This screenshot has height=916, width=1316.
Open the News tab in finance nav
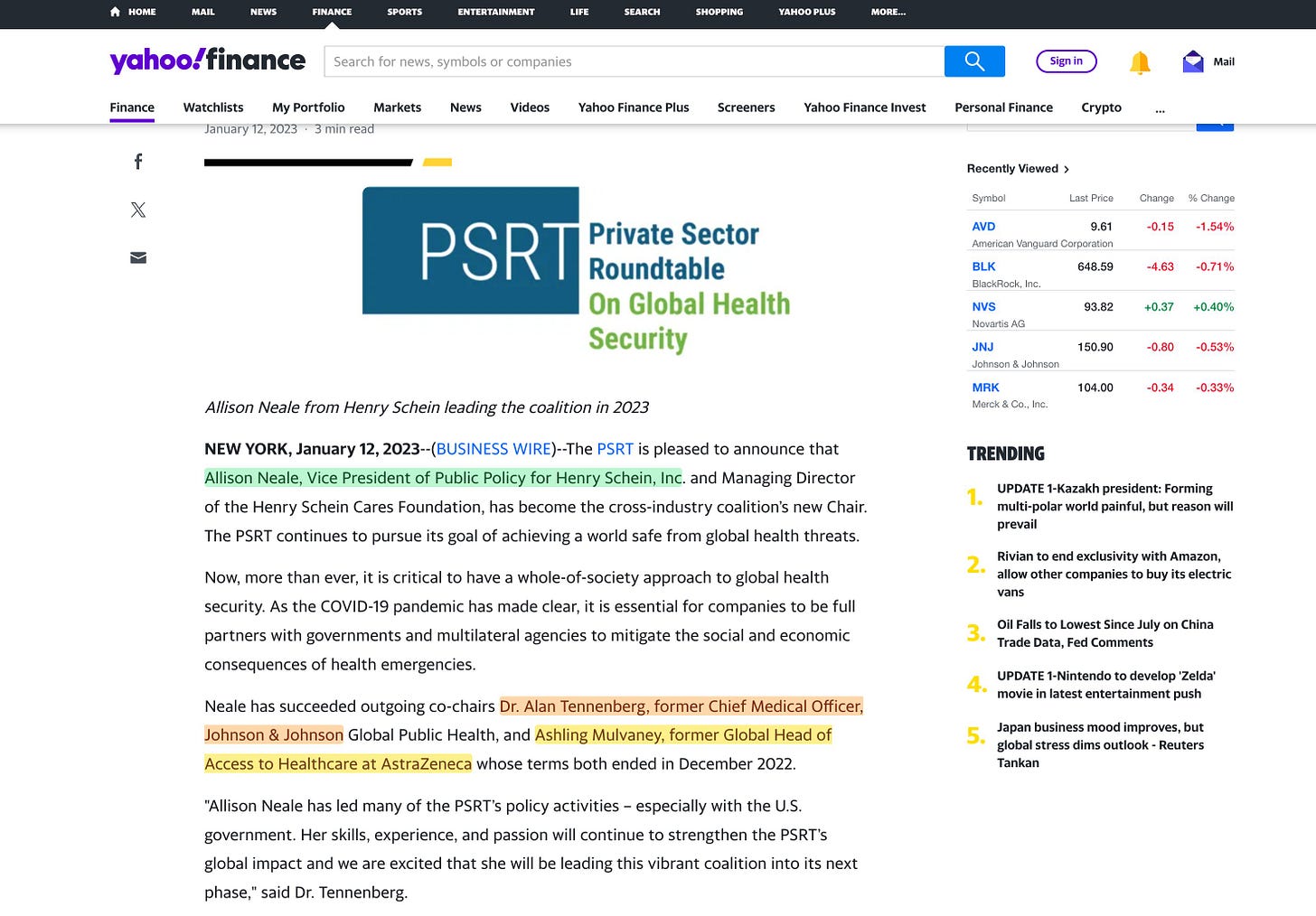pos(465,107)
